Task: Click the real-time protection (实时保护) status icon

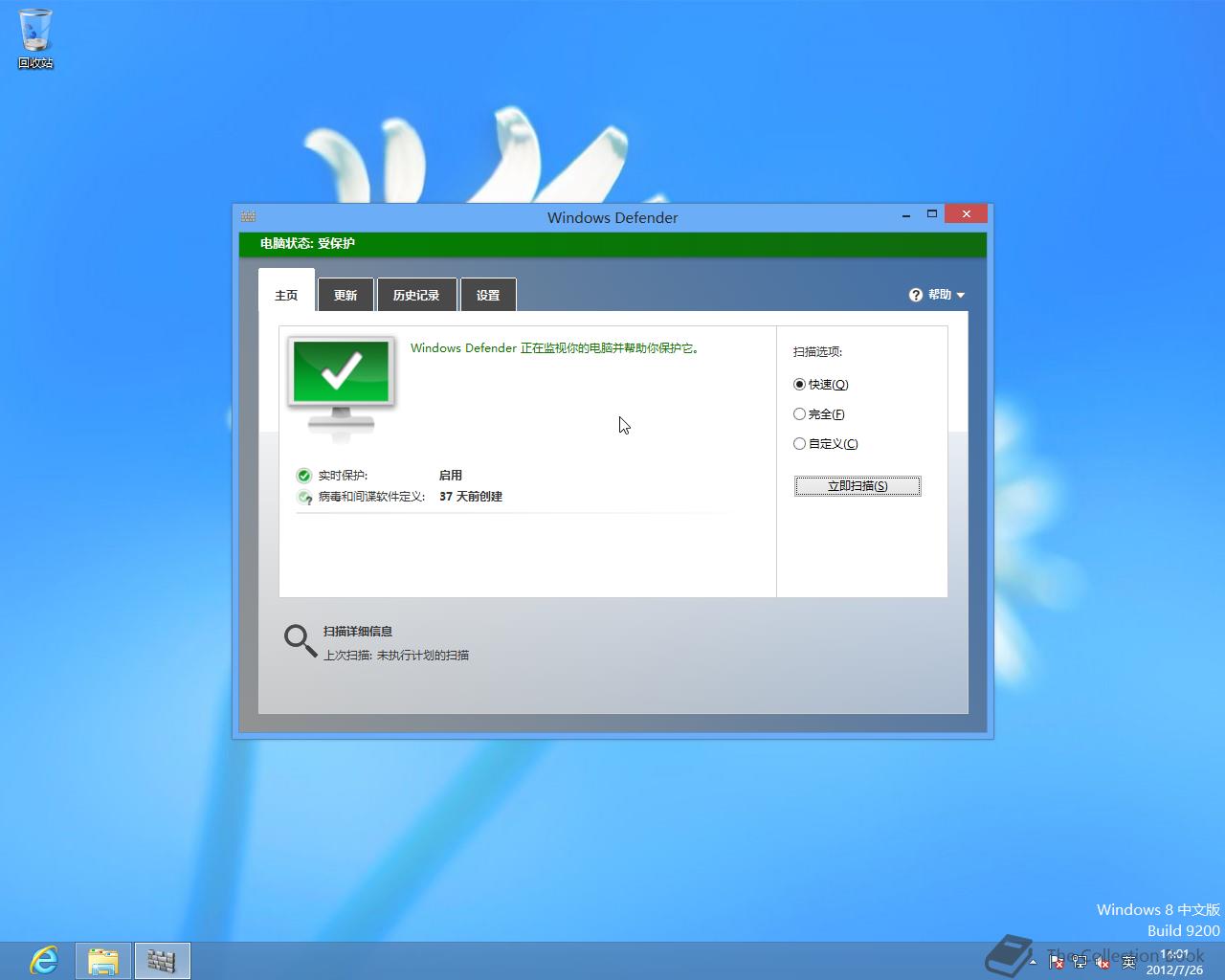Action: [304, 476]
